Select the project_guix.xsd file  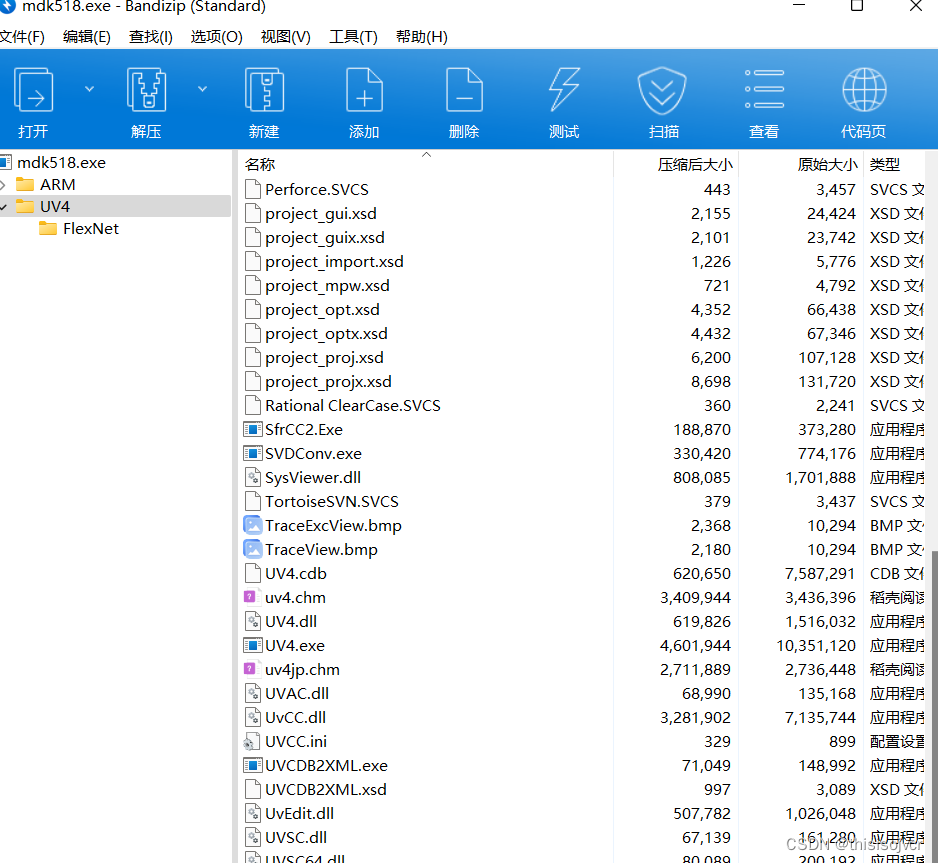click(325, 237)
